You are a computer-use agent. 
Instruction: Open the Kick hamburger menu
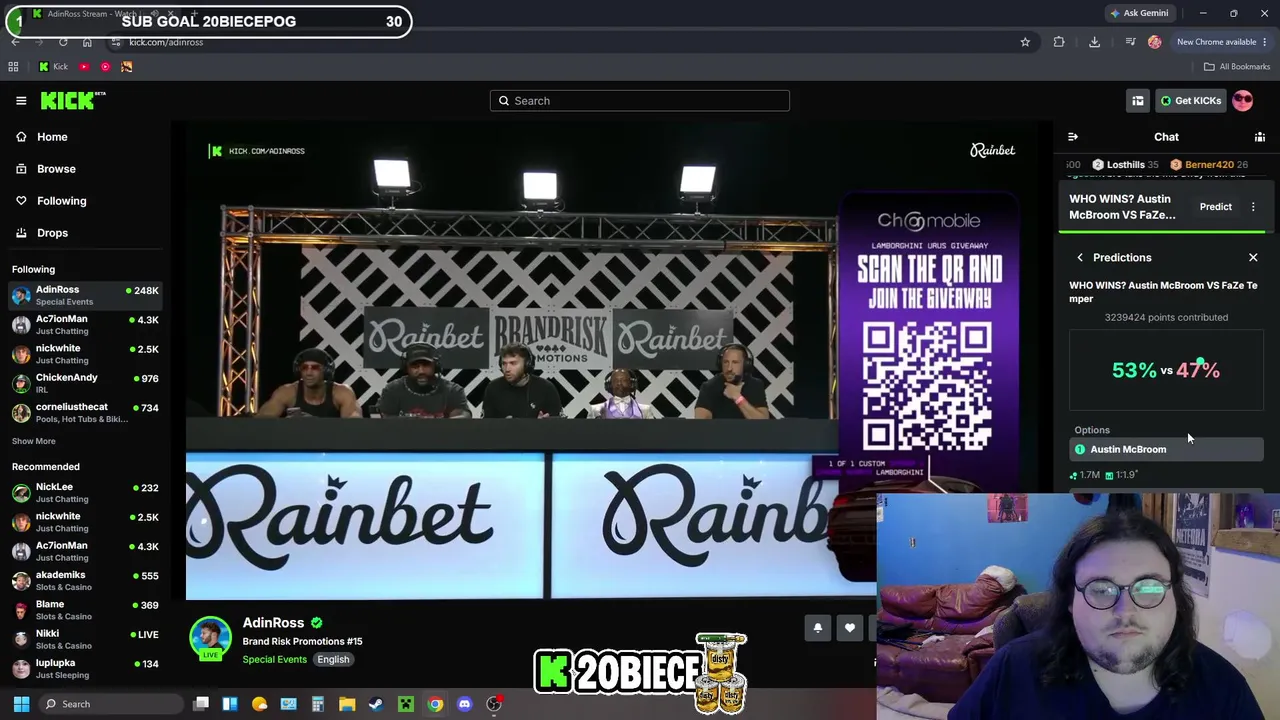click(21, 100)
